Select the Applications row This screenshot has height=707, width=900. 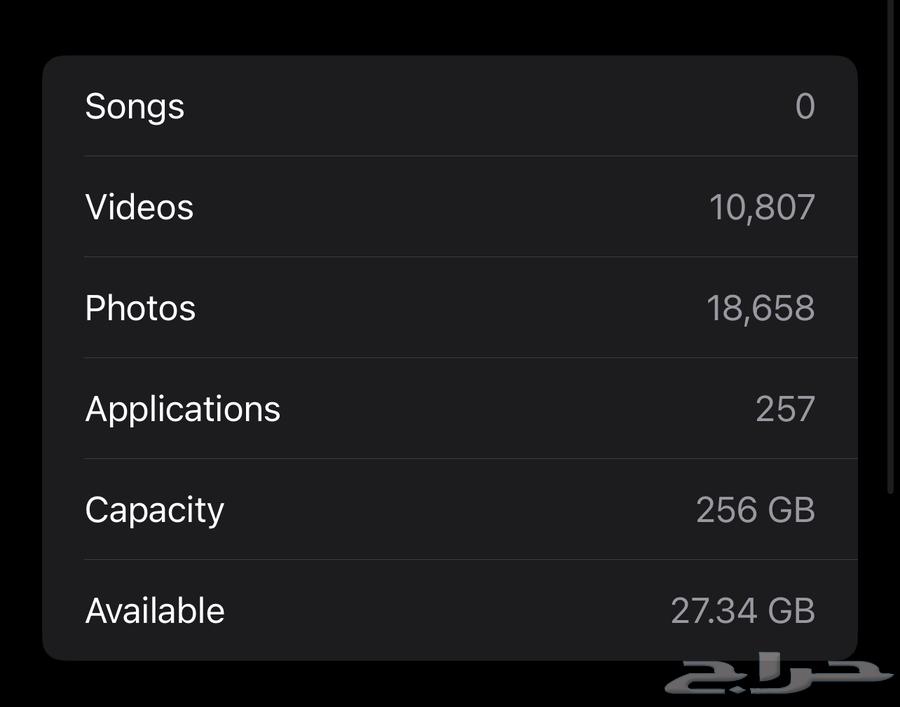tap(450, 409)
